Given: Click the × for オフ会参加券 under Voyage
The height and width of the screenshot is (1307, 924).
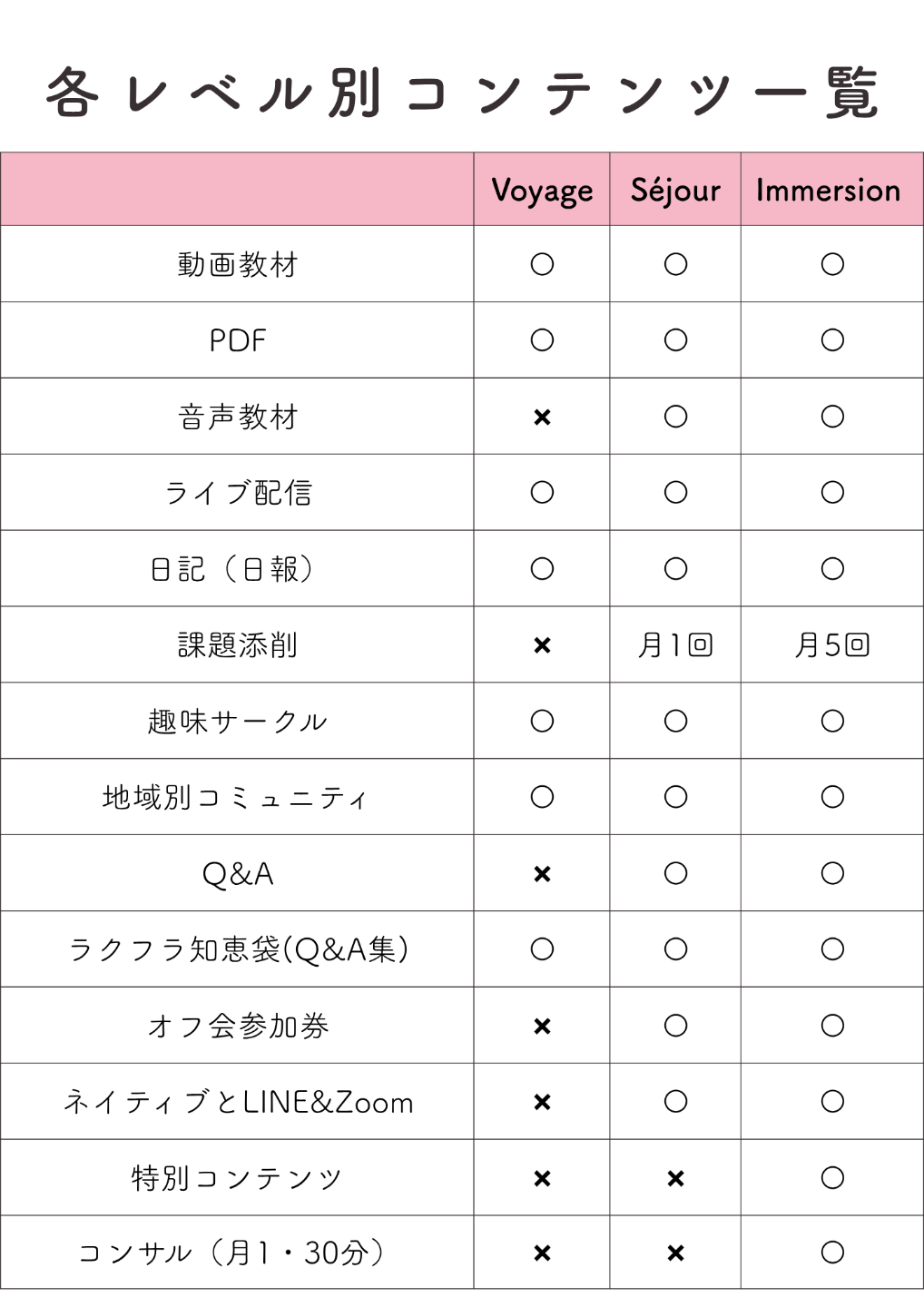Looking at the screenshot, I should tap(542, 1027).
